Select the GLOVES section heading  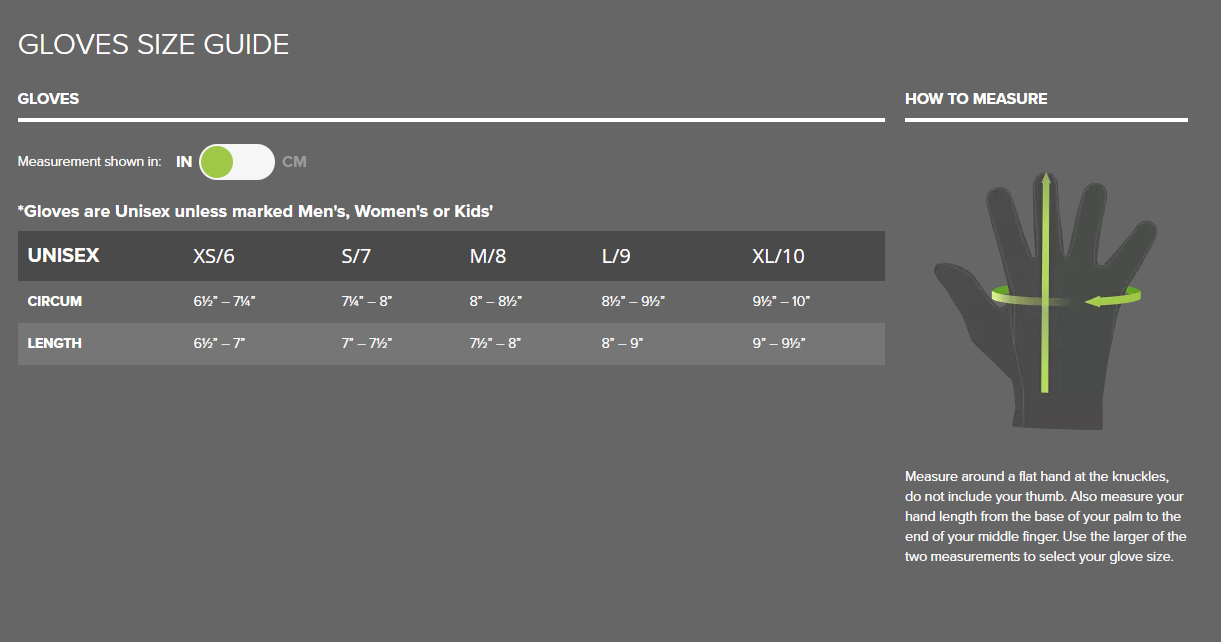48,99
